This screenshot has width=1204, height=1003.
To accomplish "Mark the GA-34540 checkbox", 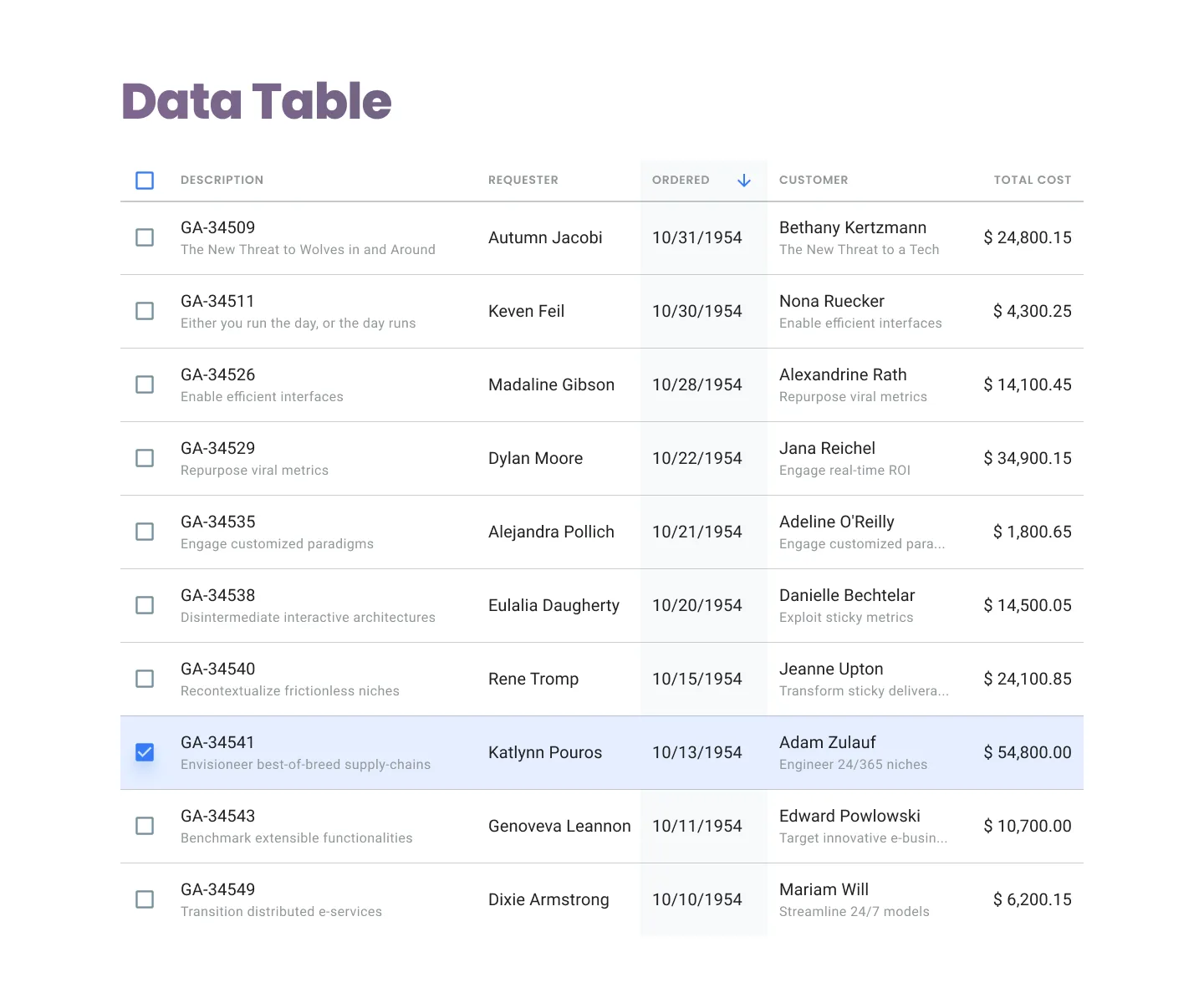I will click(145, 679).
